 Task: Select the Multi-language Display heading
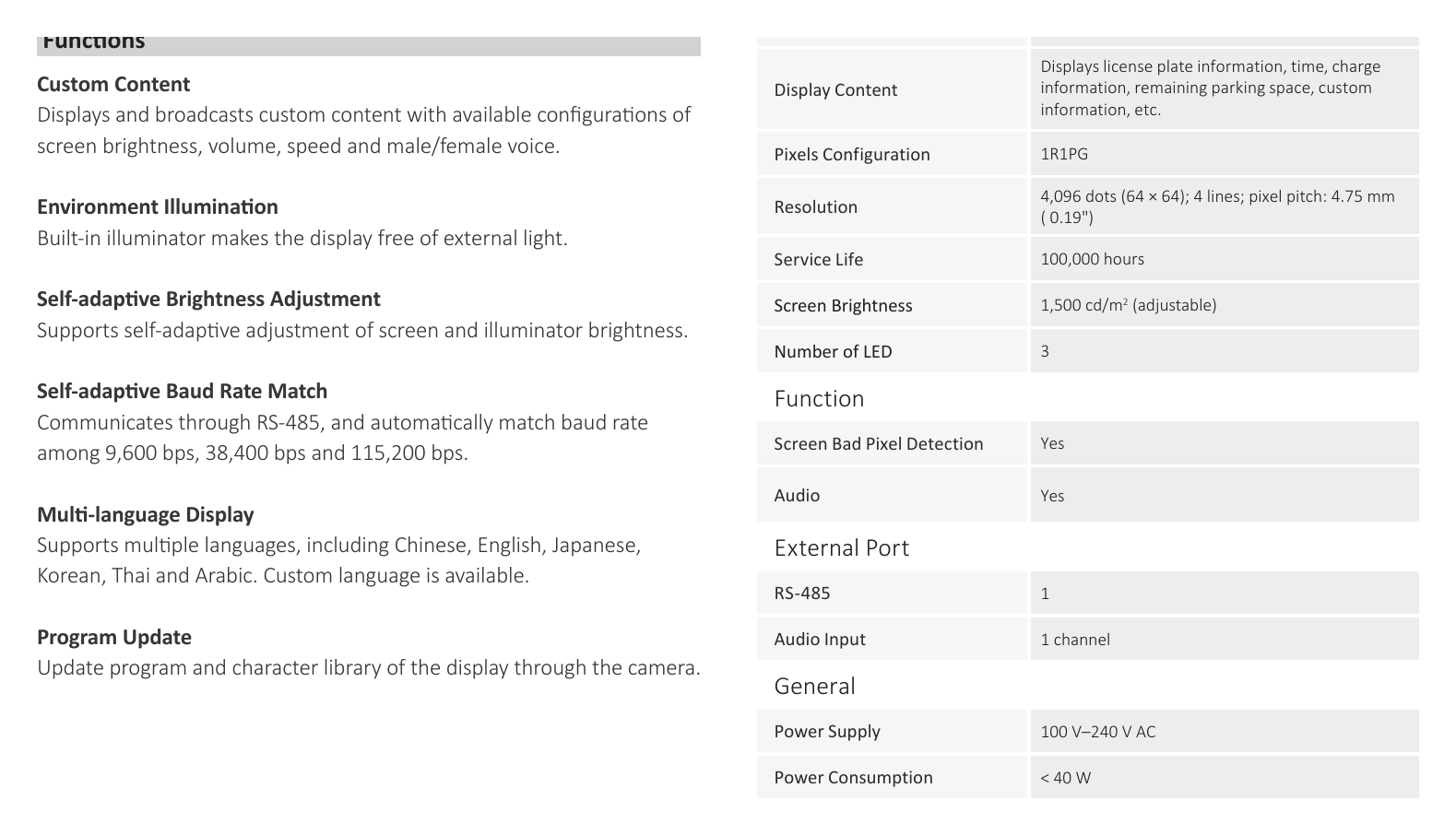[146, 515]
